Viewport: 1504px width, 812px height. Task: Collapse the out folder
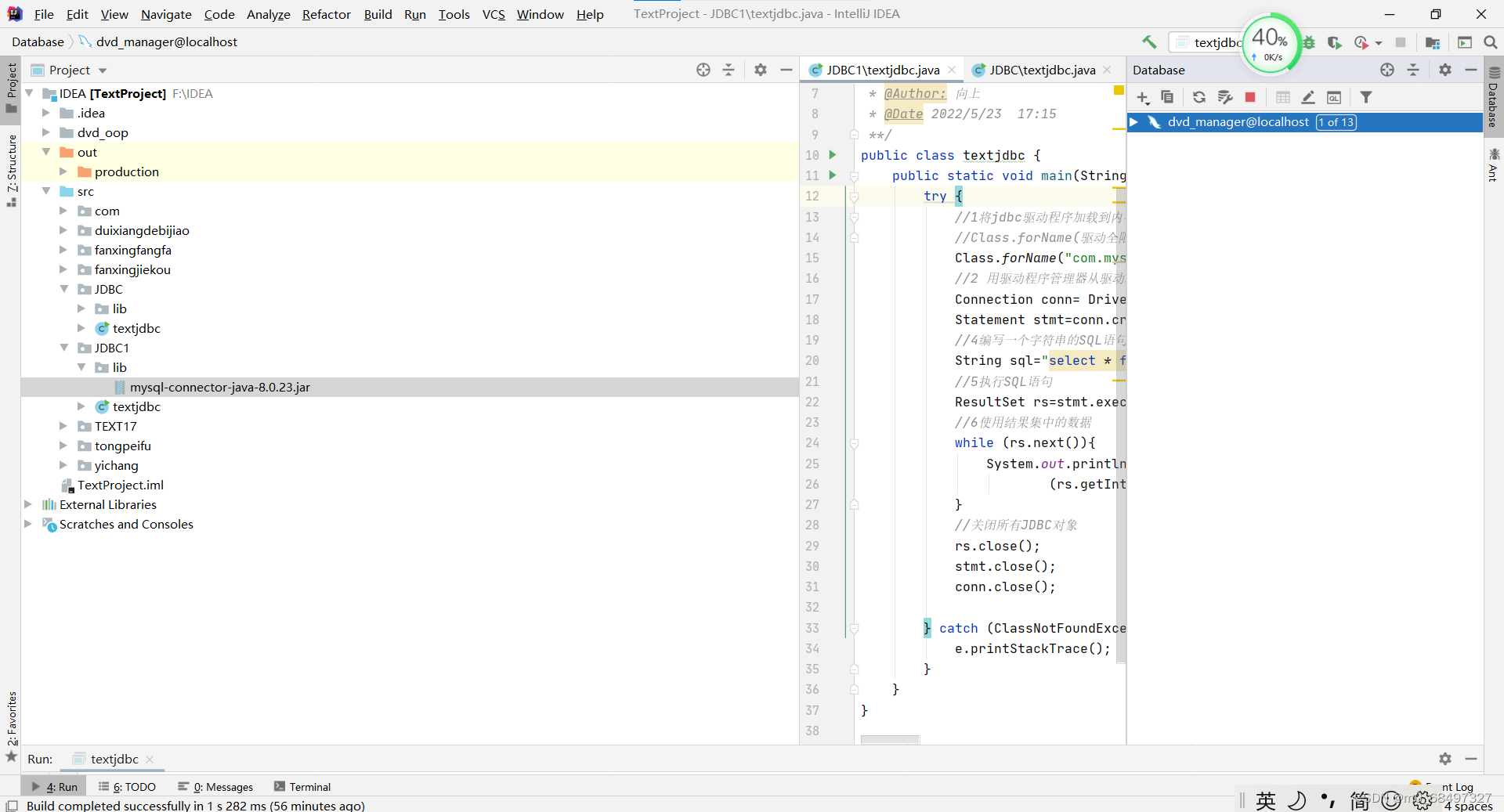click(46, 152)
